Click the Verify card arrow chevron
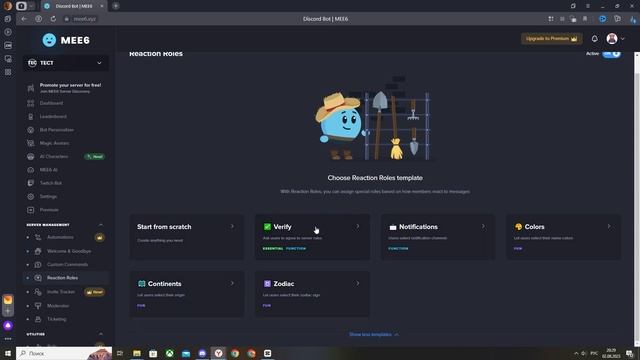 click(358, 226)
